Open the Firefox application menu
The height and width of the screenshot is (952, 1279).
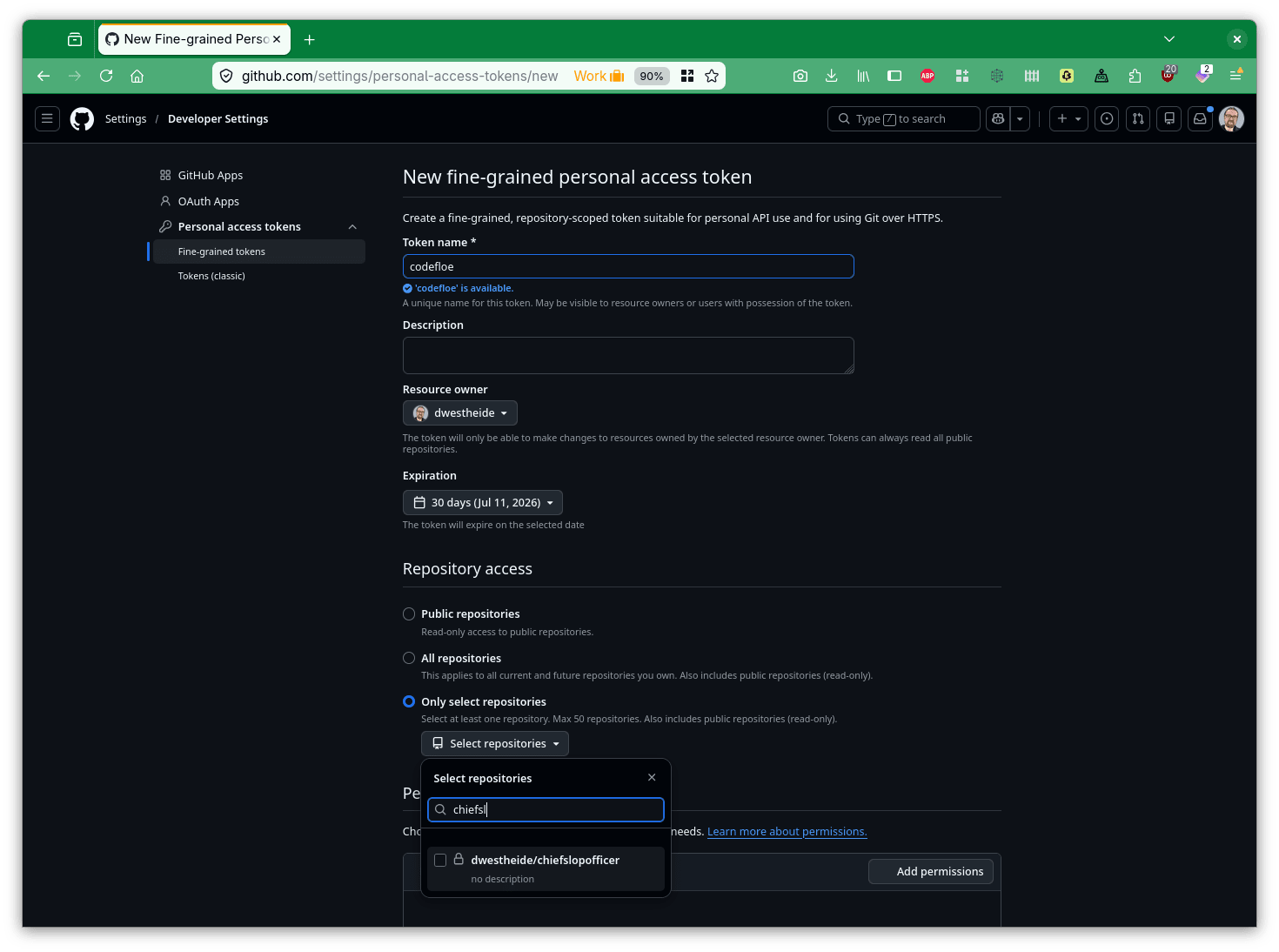(x=1235, y=76)
